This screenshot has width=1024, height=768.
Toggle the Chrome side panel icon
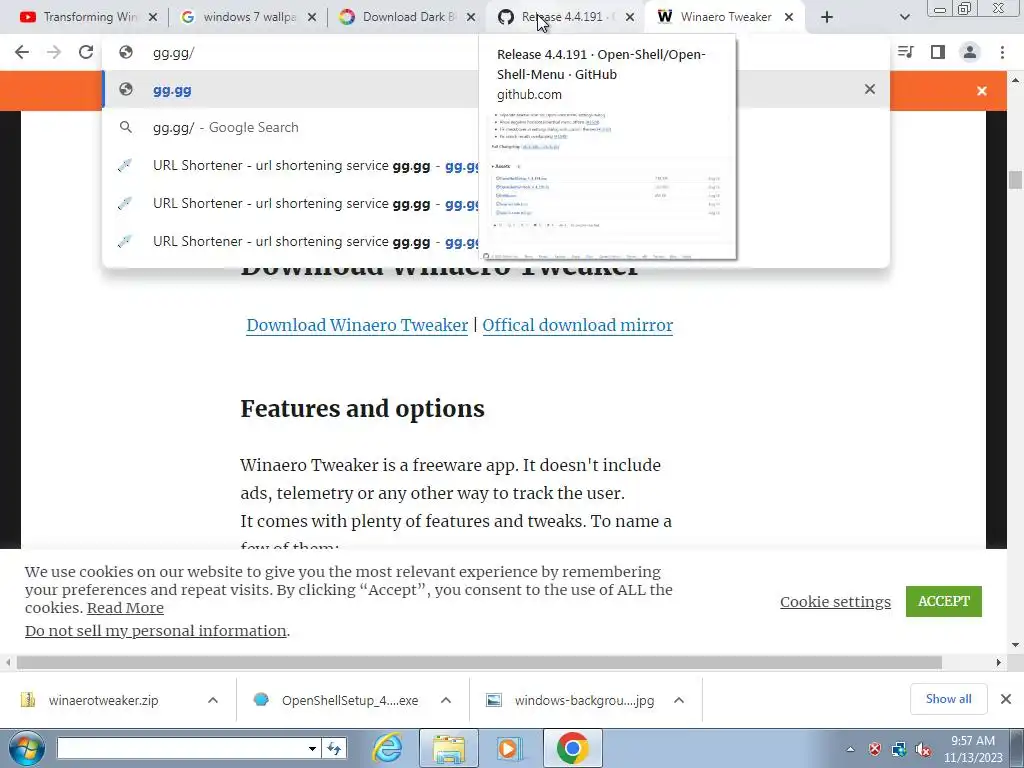pyautogui.click(x=938, y=52)
